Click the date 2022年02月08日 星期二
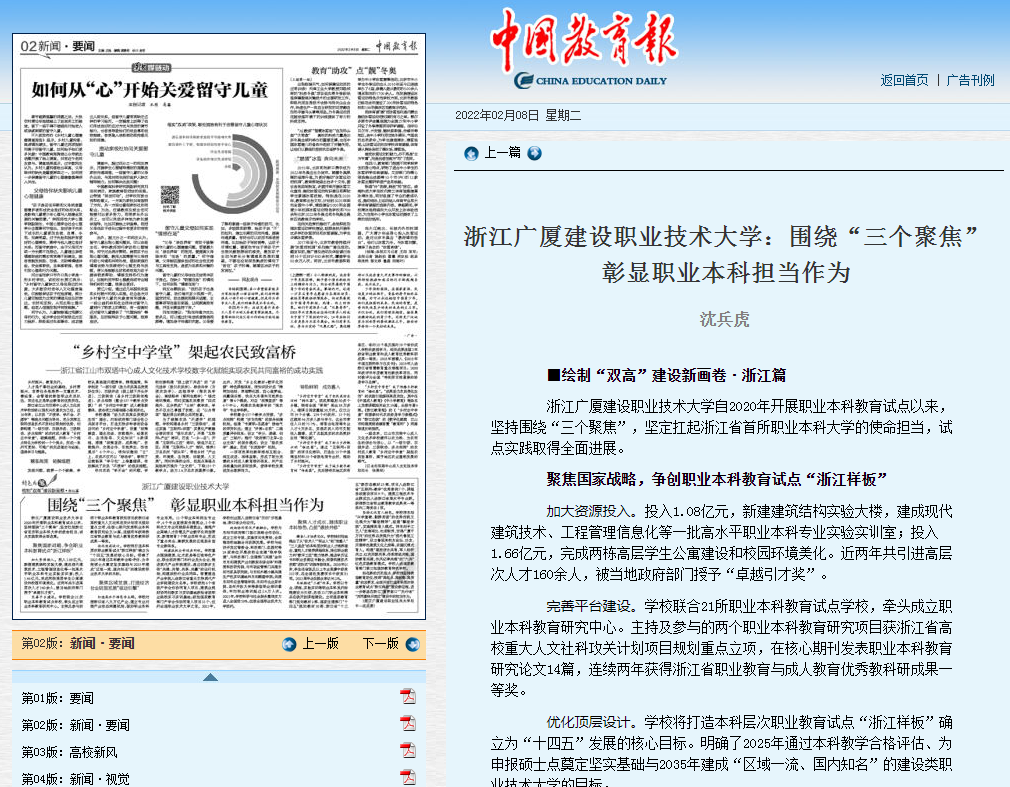 coord(518,115)
